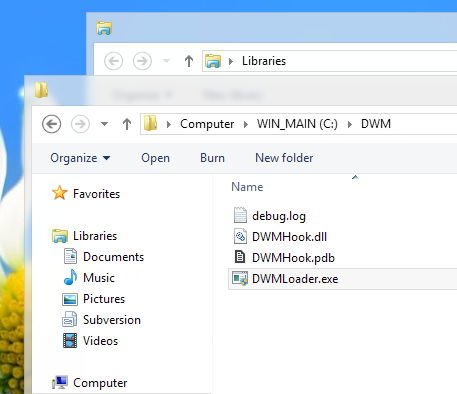The width and height of the screenshot is (457, 394).
Task: Go up one level in Libraries window
Action: [x=189, y=61]
